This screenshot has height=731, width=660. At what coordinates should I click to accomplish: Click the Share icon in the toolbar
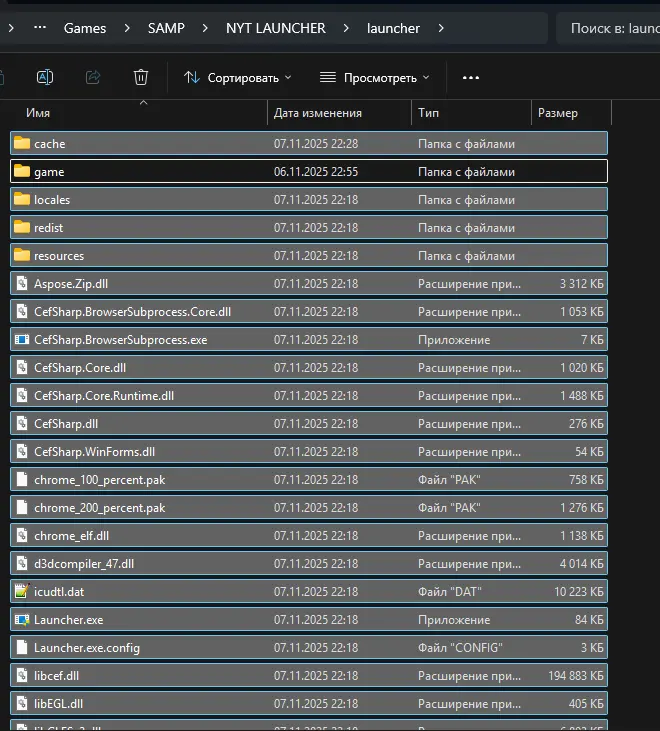point(93,77)
